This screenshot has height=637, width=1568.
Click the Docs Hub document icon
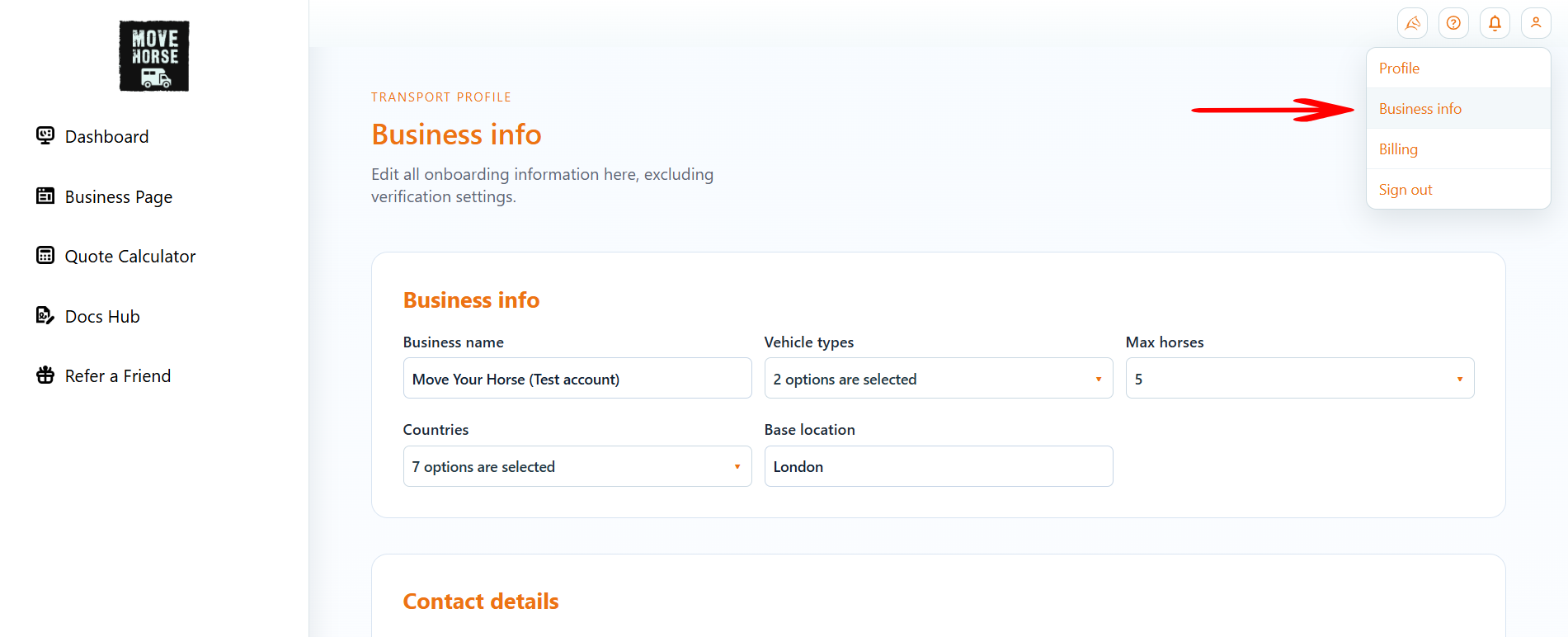(45, 315)
